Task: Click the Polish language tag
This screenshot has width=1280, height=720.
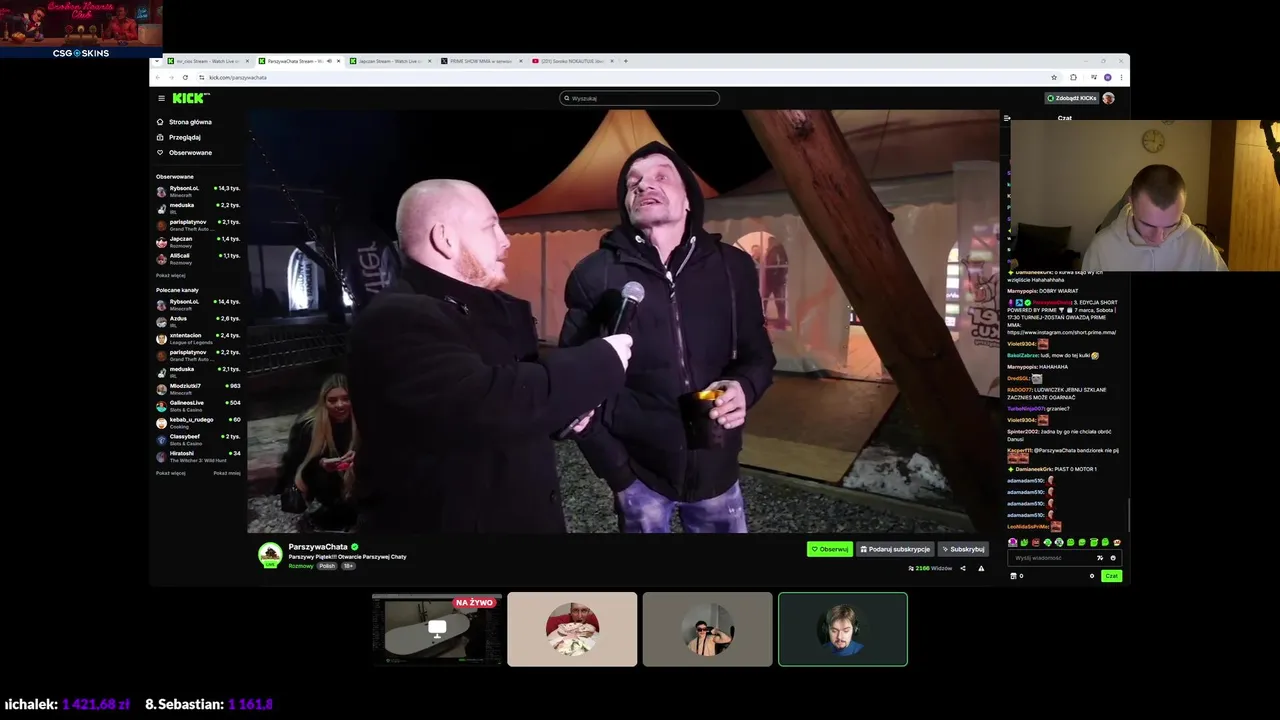Action: click(x=327, y=566)
